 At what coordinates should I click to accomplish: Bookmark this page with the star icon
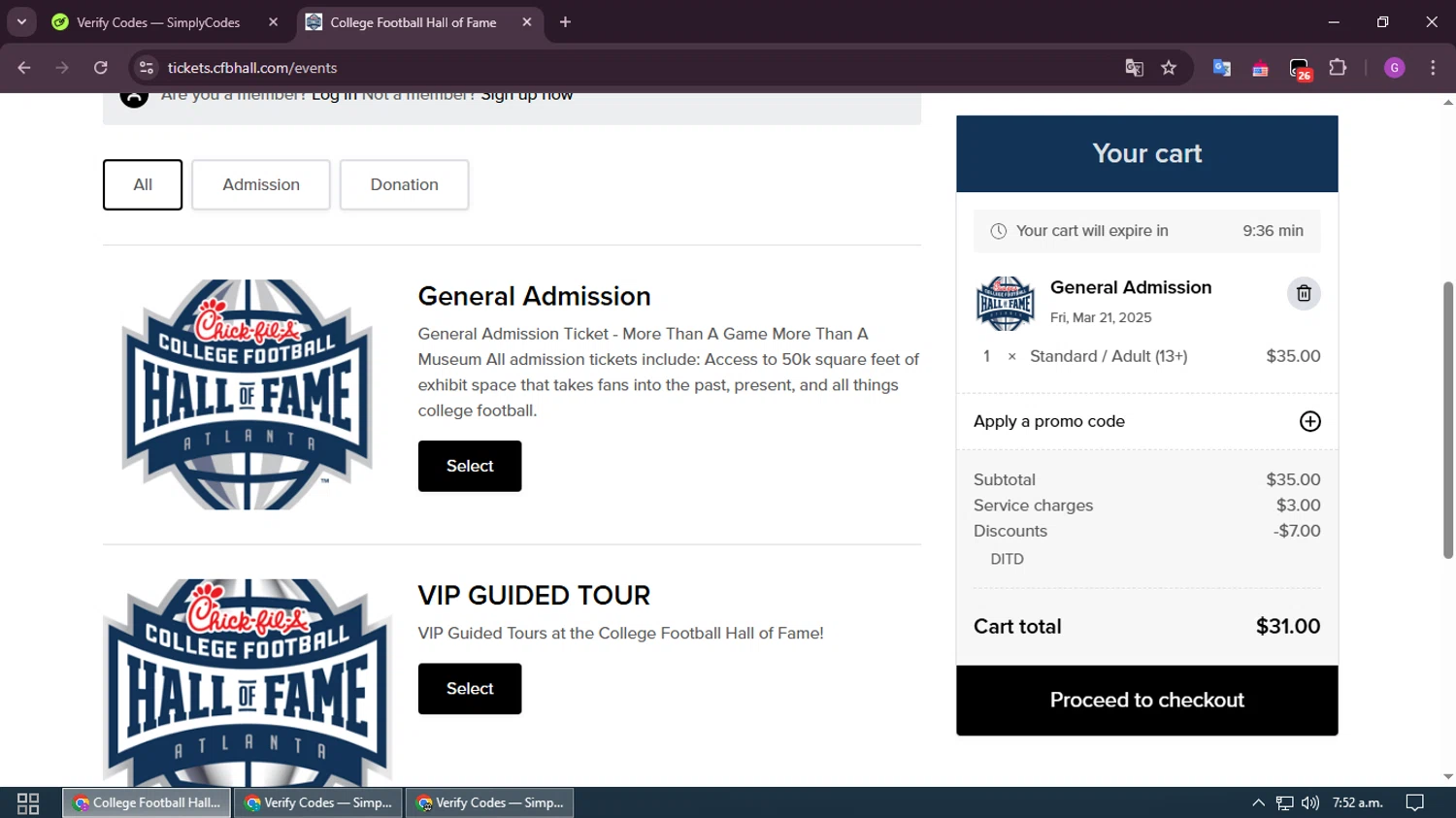coord(1169,68)
